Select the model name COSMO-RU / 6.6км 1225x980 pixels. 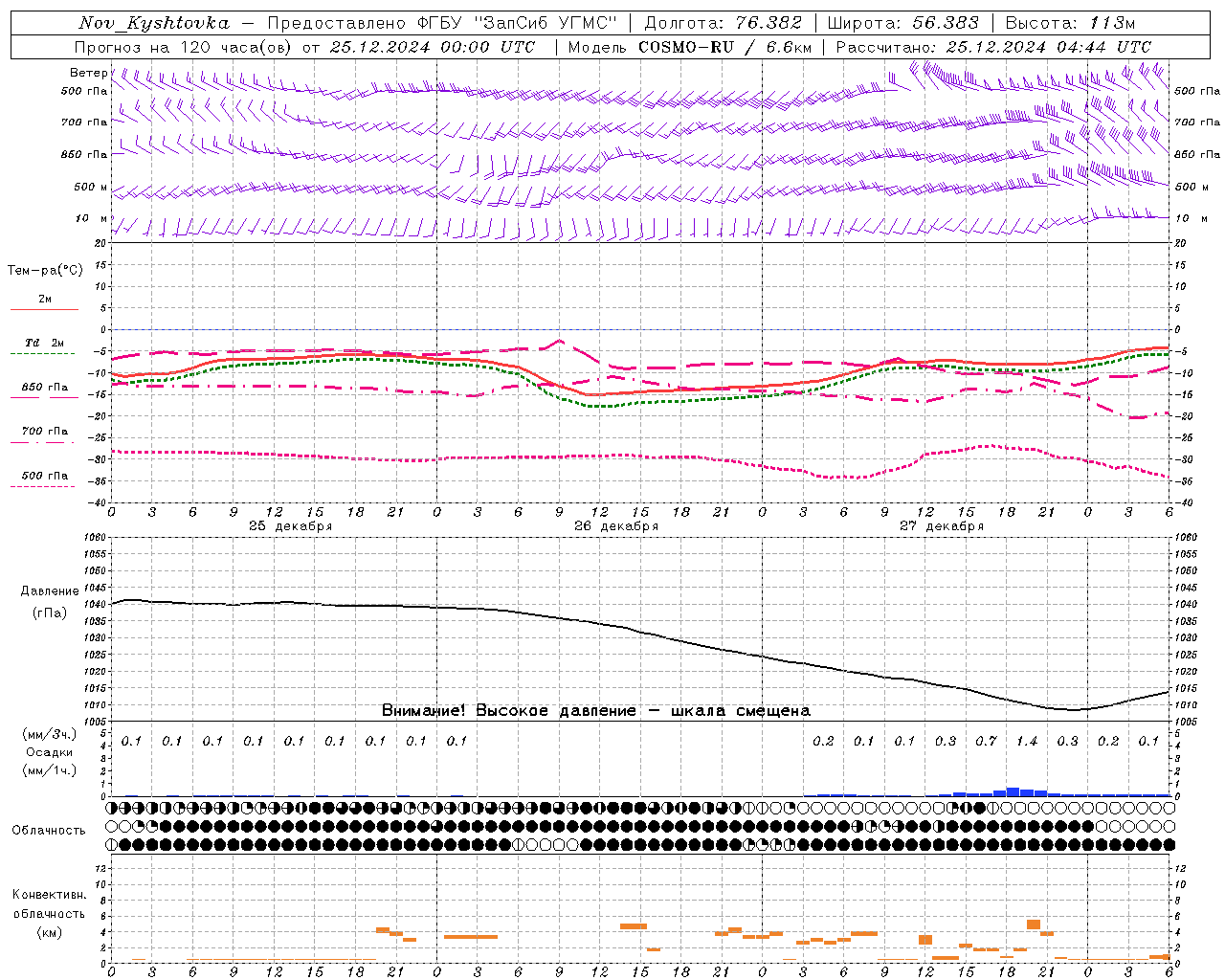(x=724, y=47)
